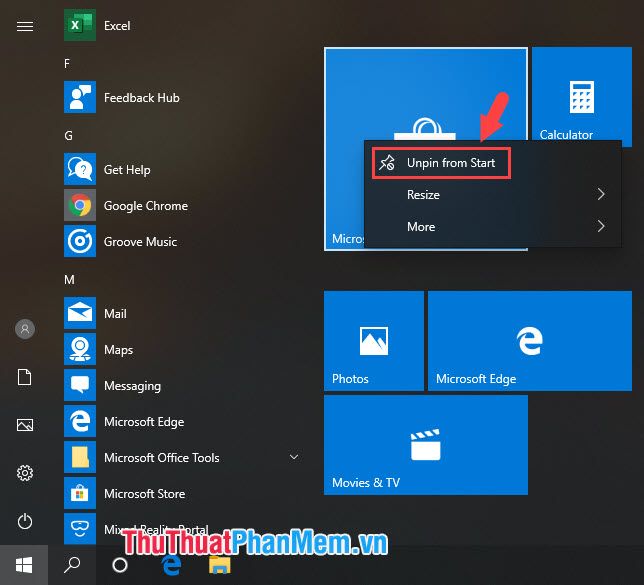Open the Excel app icon
The height and width of the screenshot is (585, 644).
tap(80, 25)
